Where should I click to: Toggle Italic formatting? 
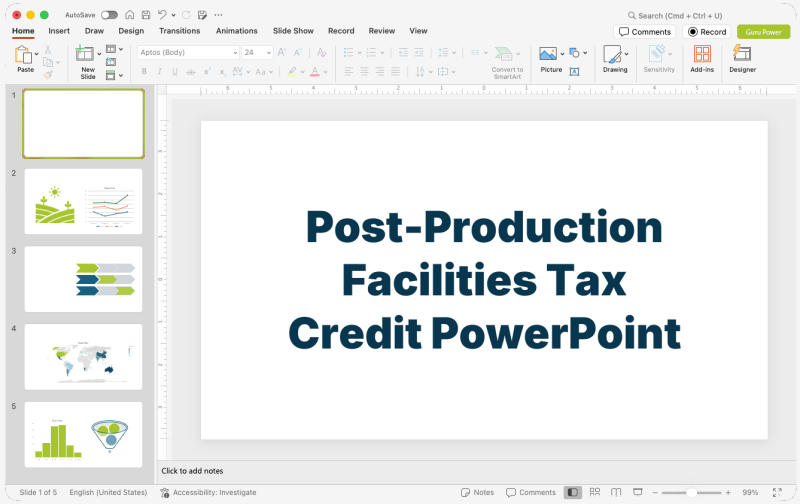pos(159,72)
